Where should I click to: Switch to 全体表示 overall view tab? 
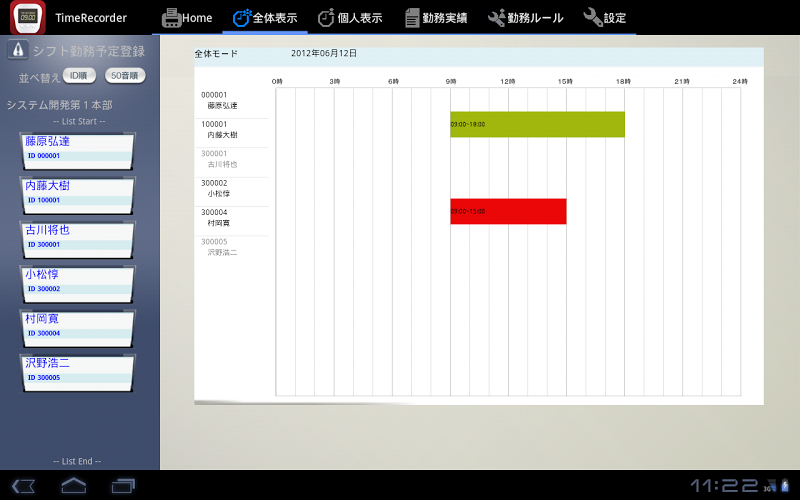[x=264, y=18]
